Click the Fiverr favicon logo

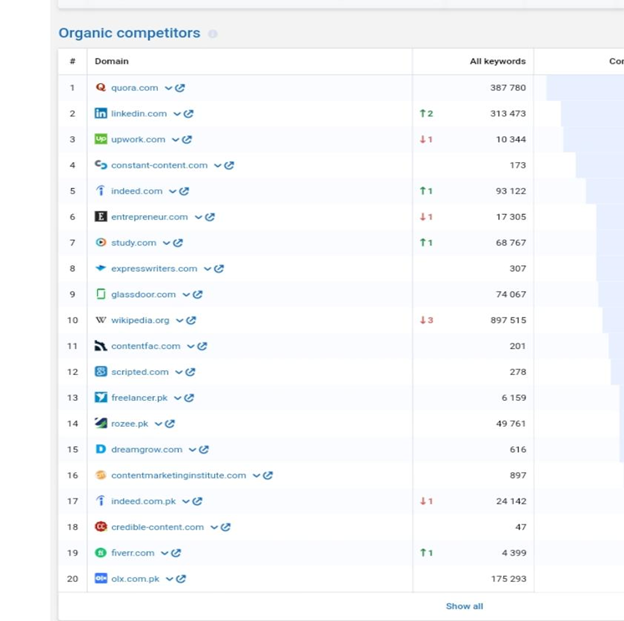101,553
